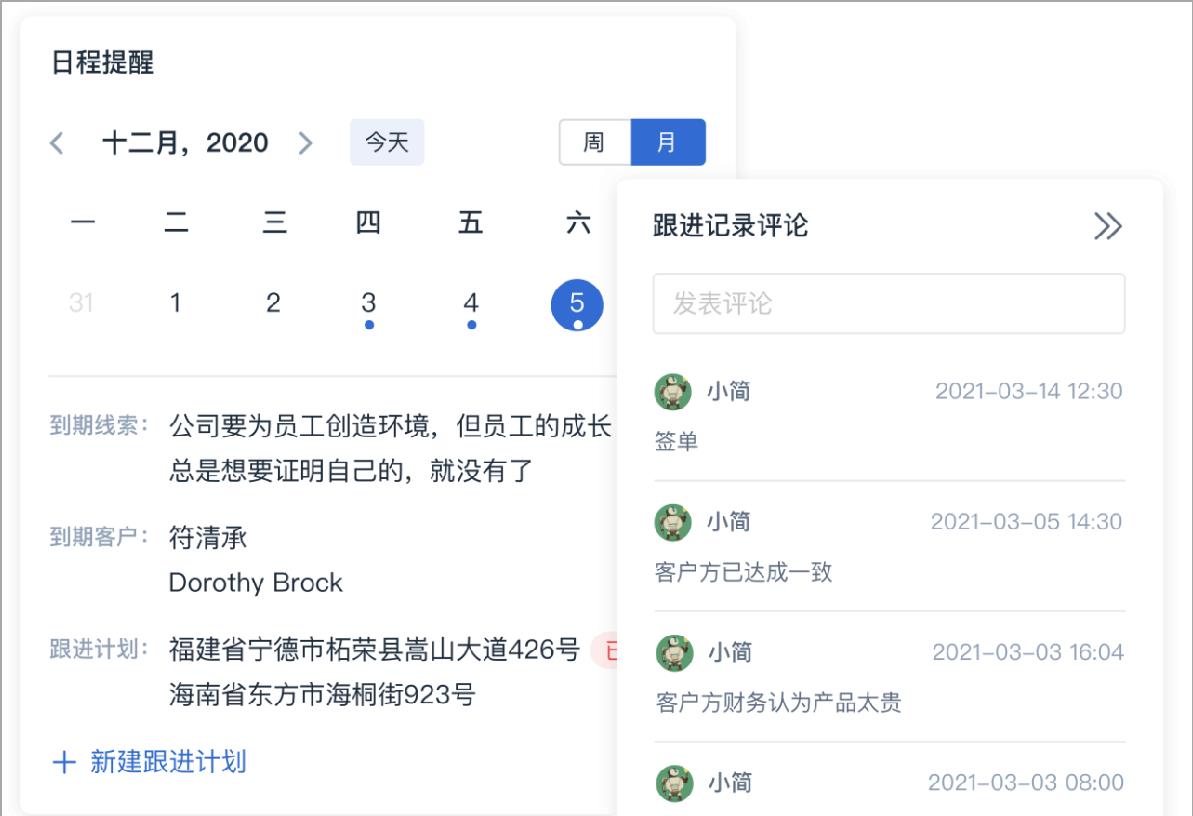
Task: Open plan 海南省东方市海桐街923号
Action: (322, 694)
